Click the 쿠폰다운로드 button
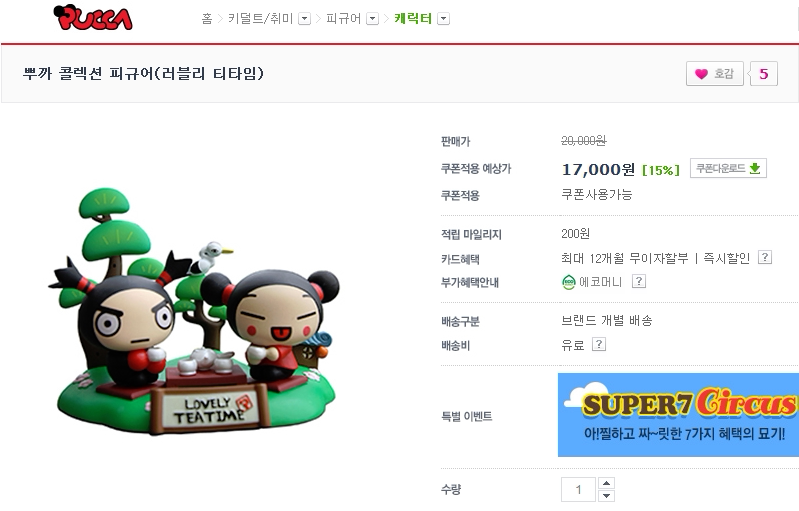 728,168
